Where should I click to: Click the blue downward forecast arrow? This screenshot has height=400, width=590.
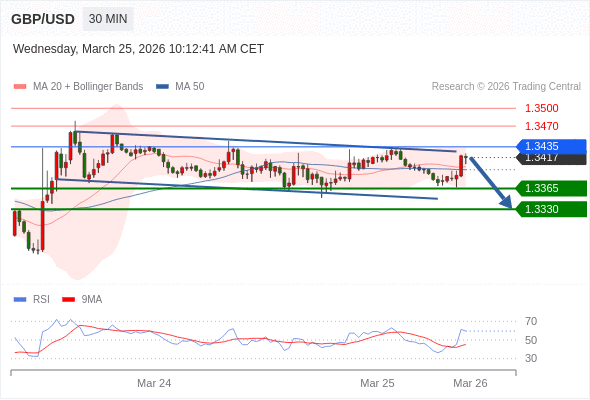[x=491, y=183]
